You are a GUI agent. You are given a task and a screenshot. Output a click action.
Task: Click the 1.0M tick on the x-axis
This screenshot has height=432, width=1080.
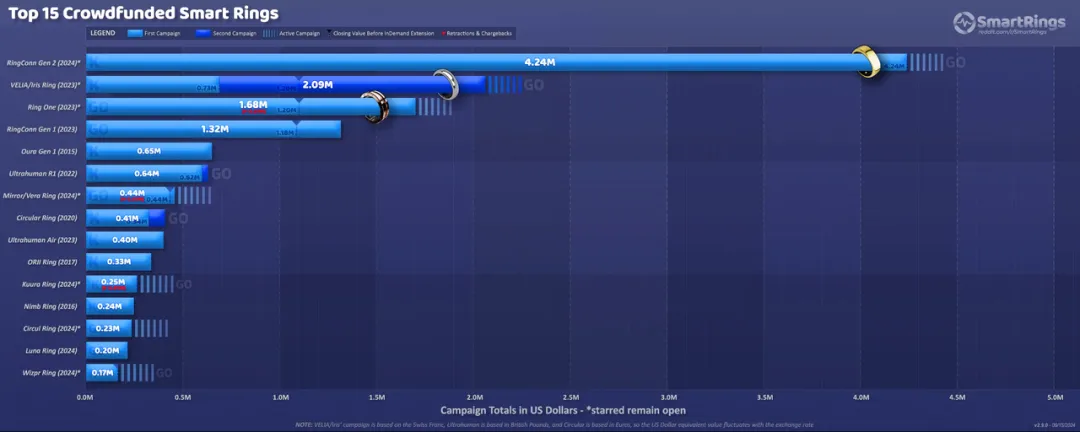tap(280, 398)
